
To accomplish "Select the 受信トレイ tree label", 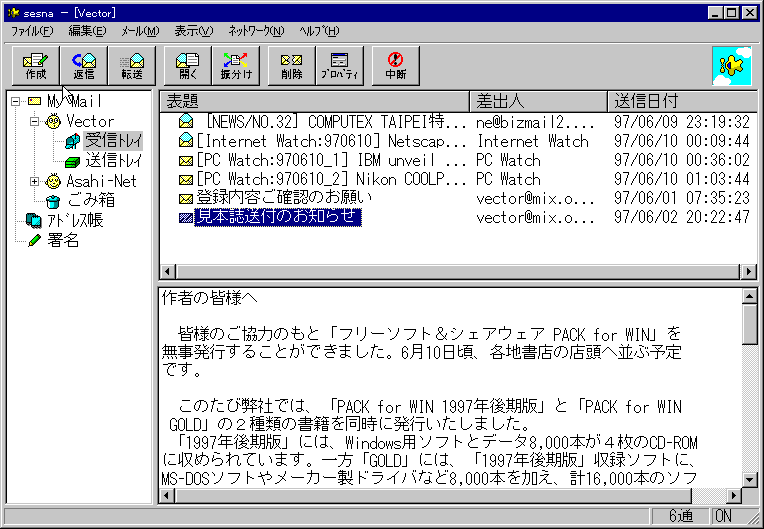I will (114, 141).
